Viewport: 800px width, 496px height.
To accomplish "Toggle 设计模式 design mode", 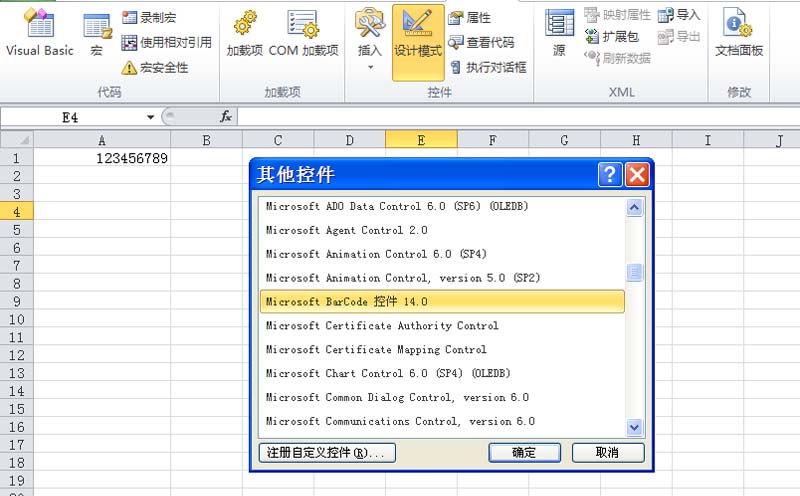I will [418, 43].
